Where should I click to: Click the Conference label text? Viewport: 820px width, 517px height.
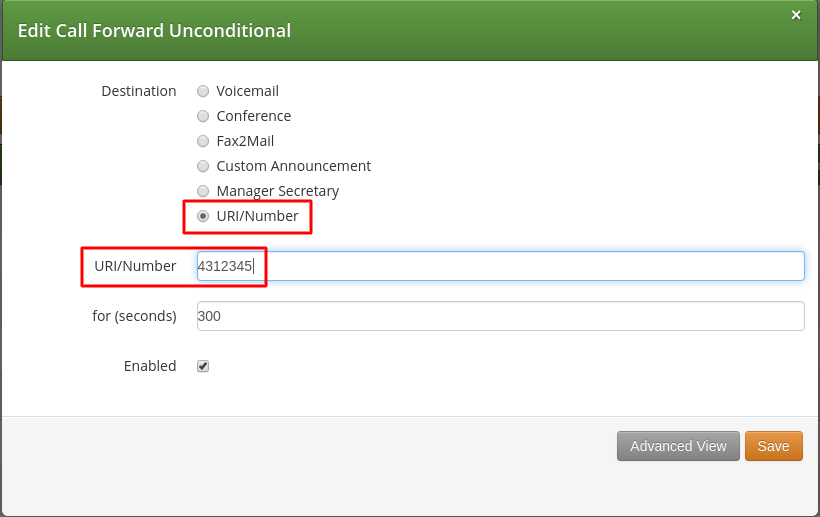click(x=254, y=116)
